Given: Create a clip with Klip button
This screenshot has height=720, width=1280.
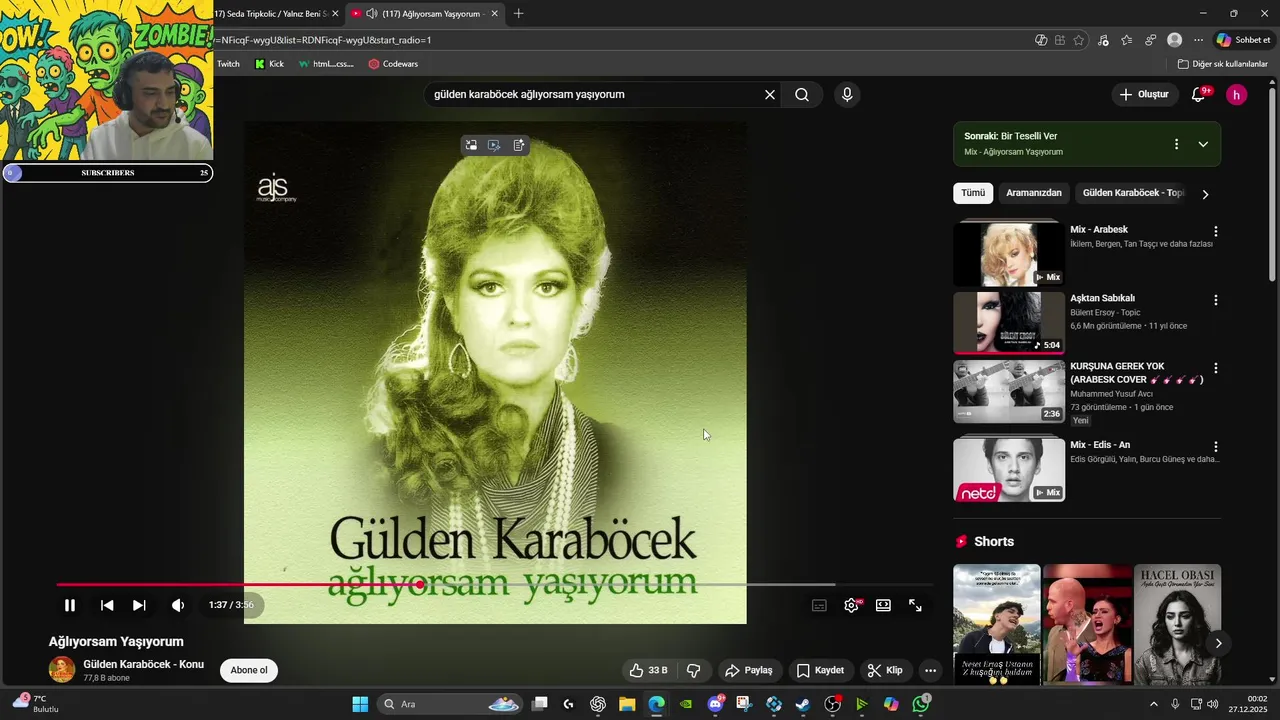Looking at the screenshot, I should tap(885, 670).
